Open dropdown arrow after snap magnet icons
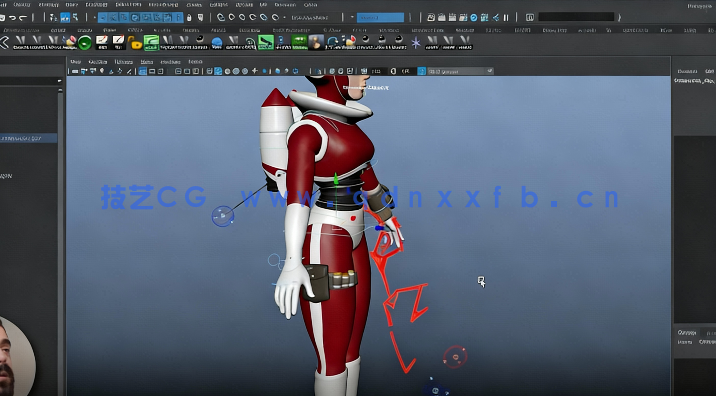 tap(284, 18)
